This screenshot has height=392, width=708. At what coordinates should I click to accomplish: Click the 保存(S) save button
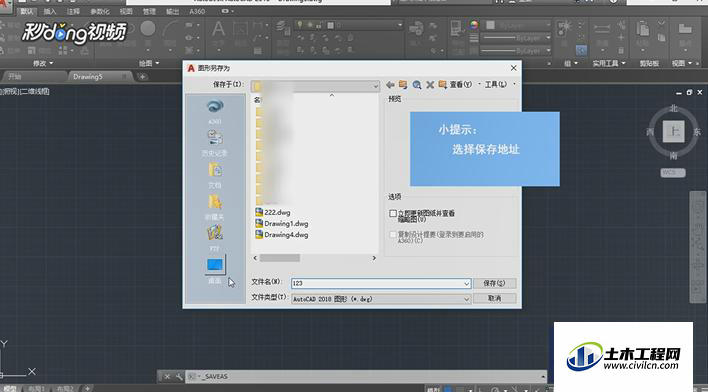point(494,284)
